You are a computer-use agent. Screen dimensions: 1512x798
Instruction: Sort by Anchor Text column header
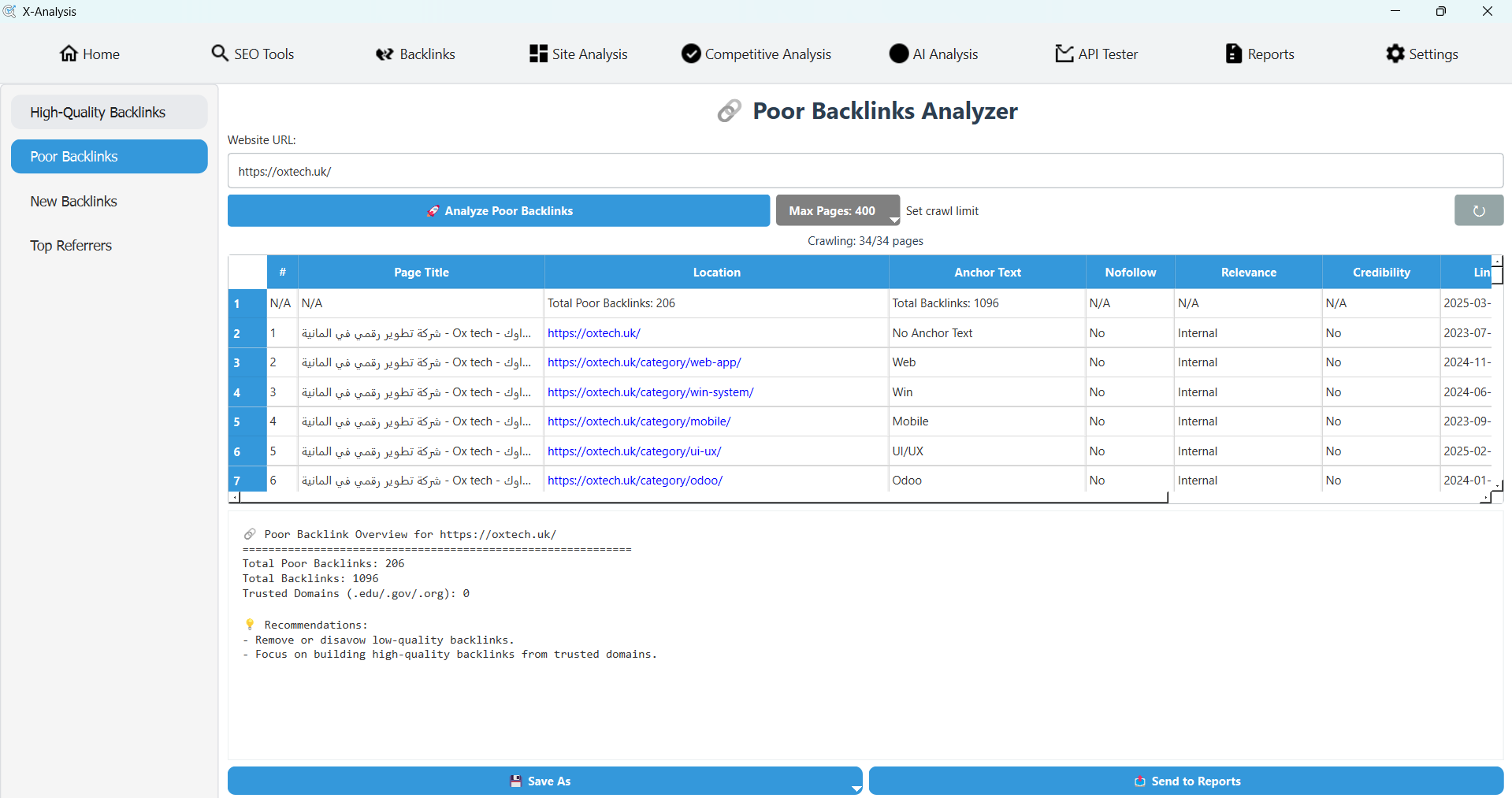tap(987, 273)
